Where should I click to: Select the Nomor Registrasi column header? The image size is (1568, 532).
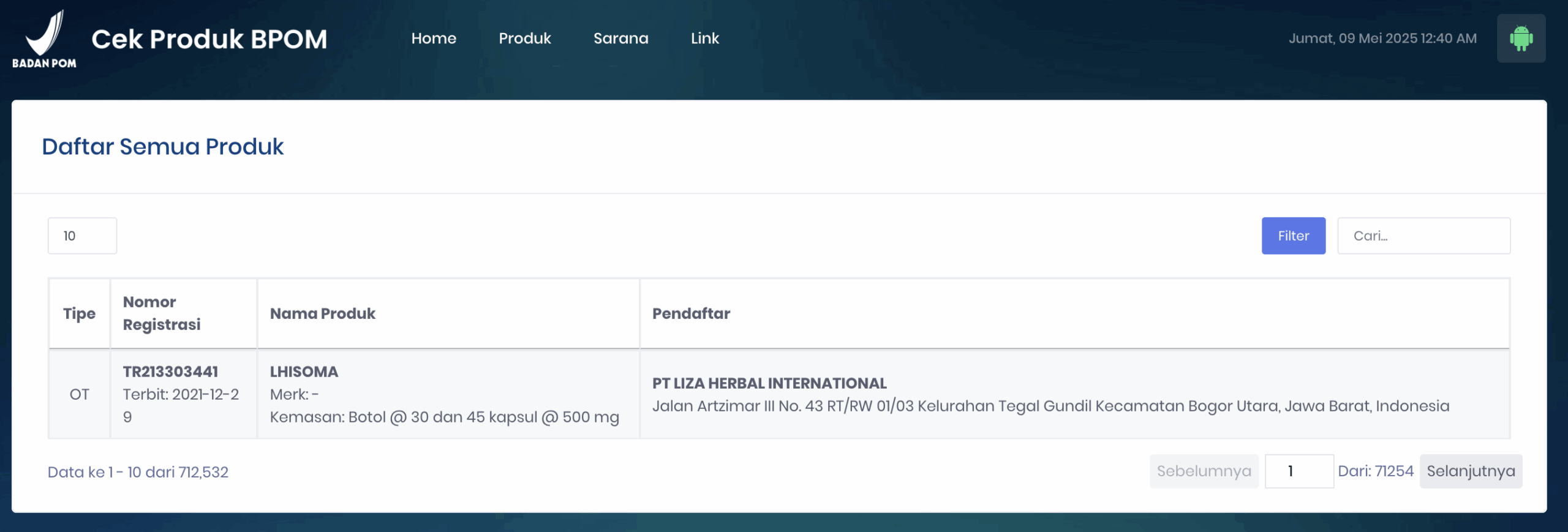coord(184,313)
